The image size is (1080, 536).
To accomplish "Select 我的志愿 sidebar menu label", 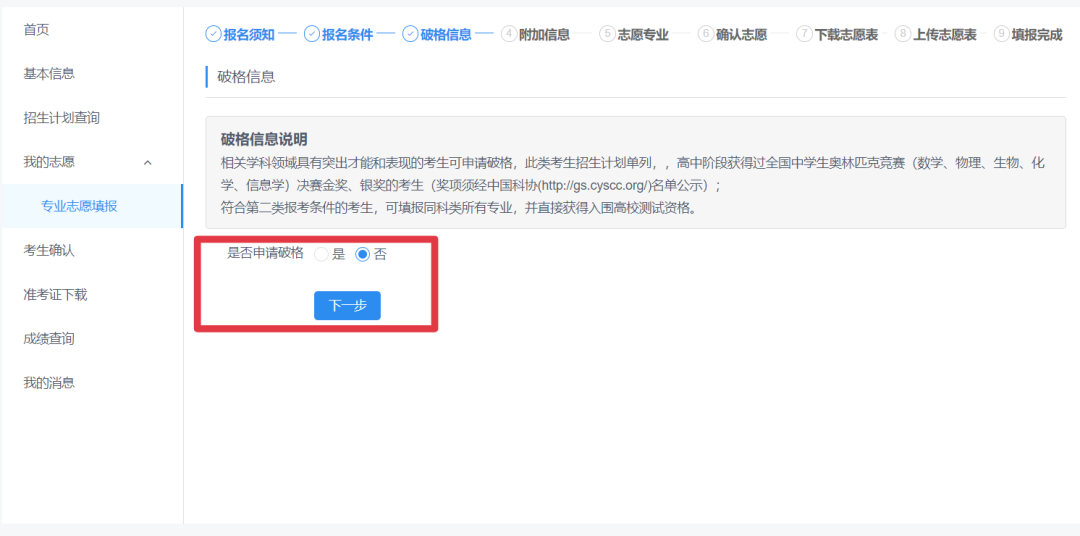I will [49, 162].
